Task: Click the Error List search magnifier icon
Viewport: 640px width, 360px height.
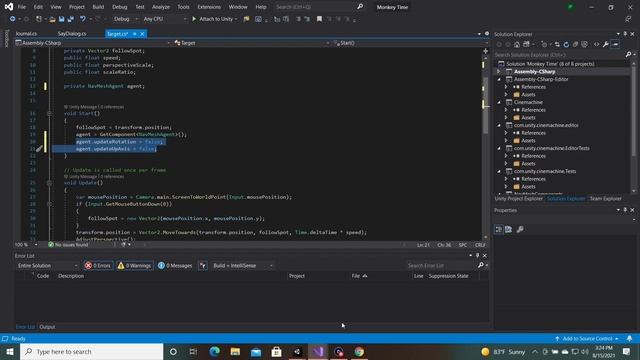Action: tap(481, 265)
